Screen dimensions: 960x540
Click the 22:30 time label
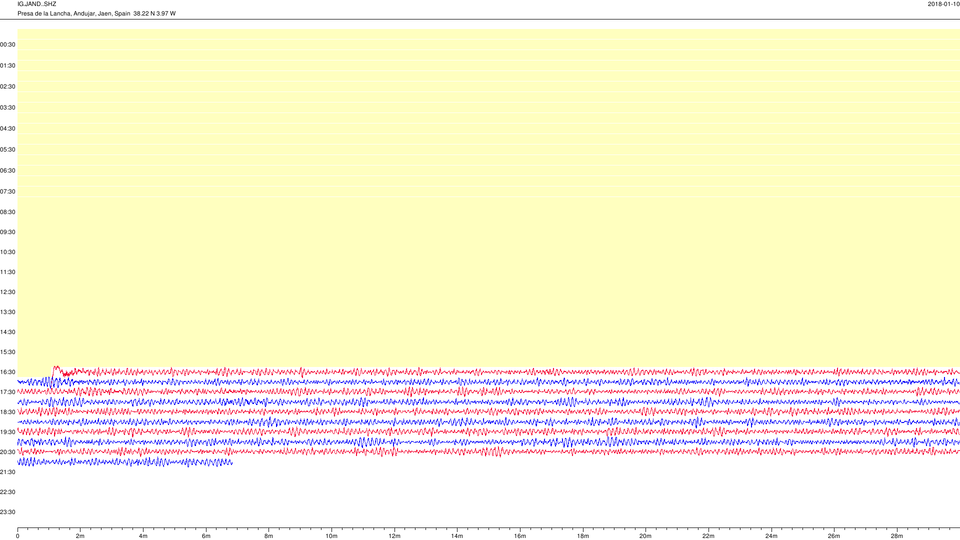(x=7, y=492)
